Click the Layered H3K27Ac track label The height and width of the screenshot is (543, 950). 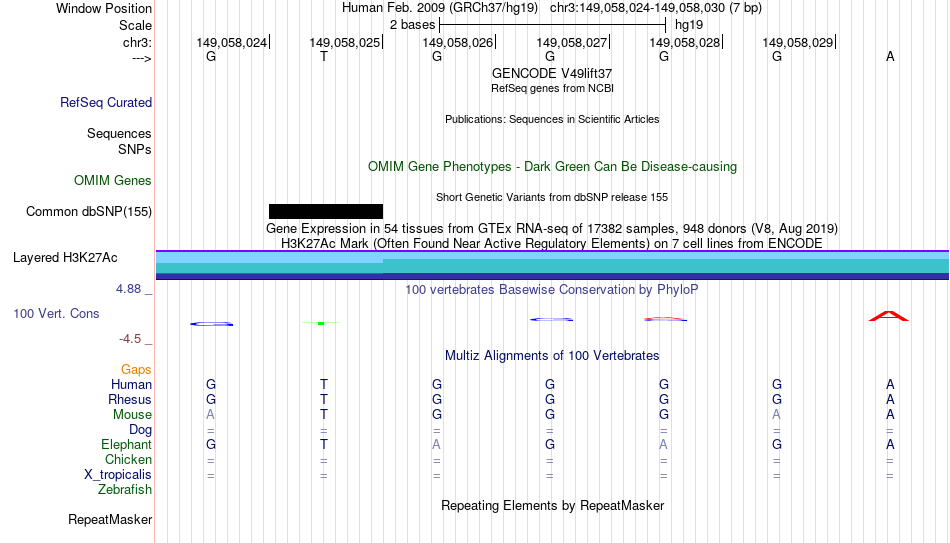point(65,258)
